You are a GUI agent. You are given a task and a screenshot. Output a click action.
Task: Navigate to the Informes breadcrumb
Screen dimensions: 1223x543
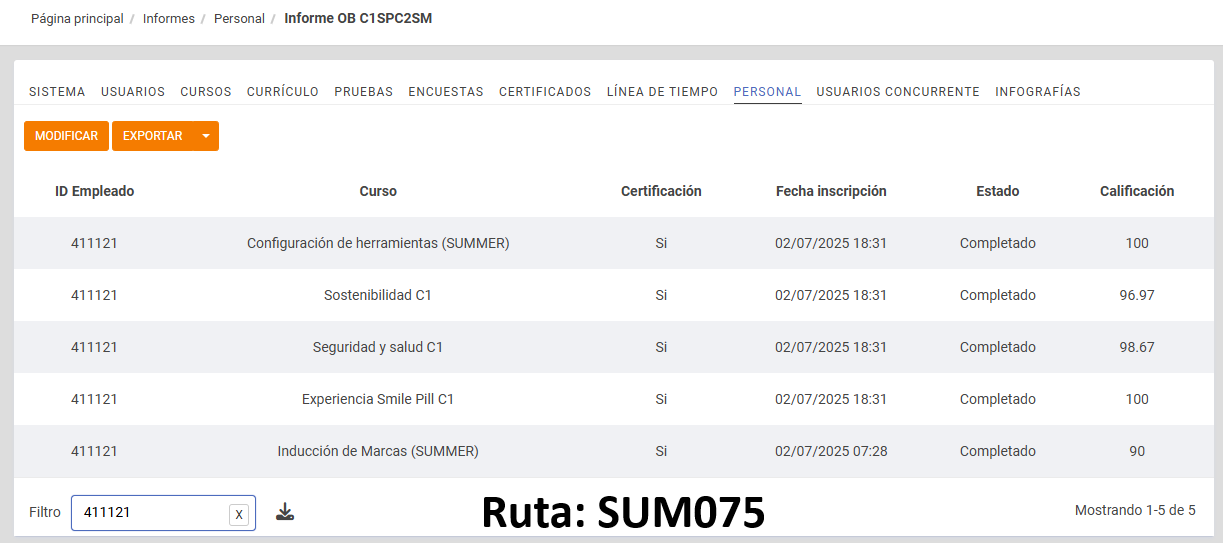click(x=169, y=19)
